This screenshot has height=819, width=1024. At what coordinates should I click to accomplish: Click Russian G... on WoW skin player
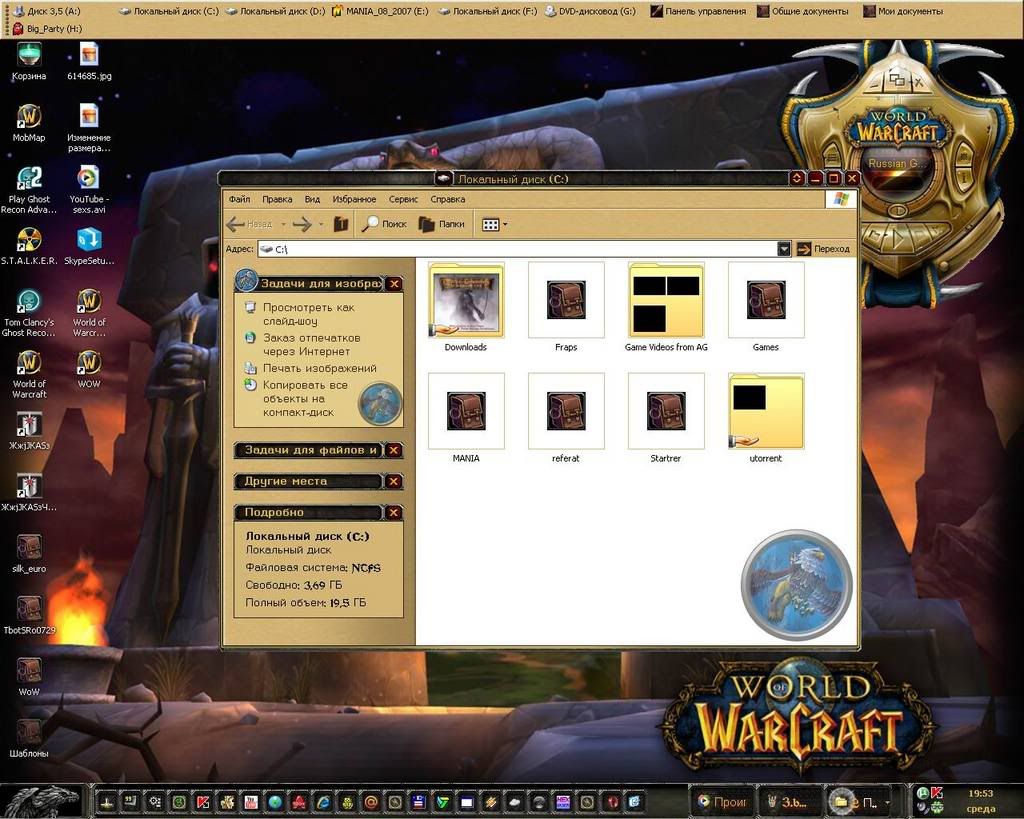tap(896, 163)
